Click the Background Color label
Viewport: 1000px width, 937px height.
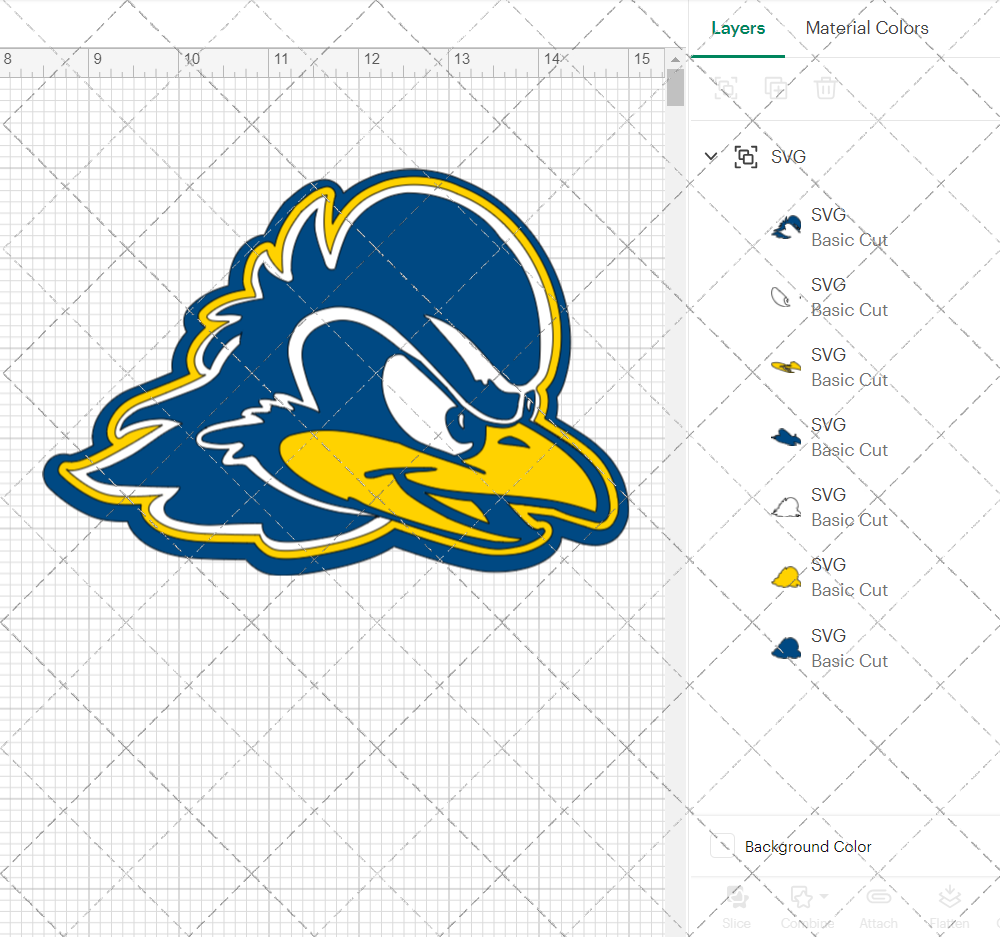[808, 846]
